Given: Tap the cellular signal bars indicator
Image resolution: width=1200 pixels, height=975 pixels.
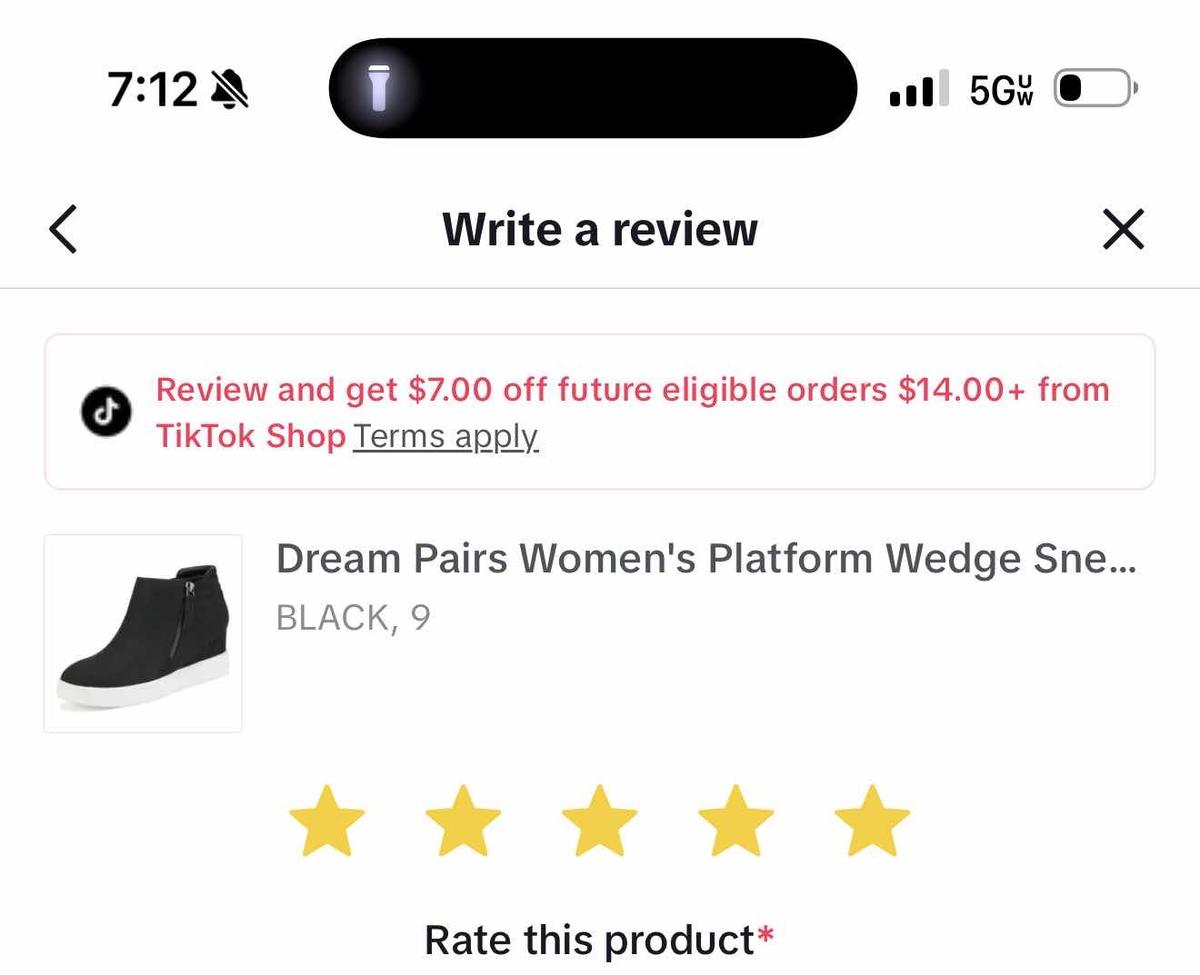Looking at the screenshot, I should (x=917, y=88).
